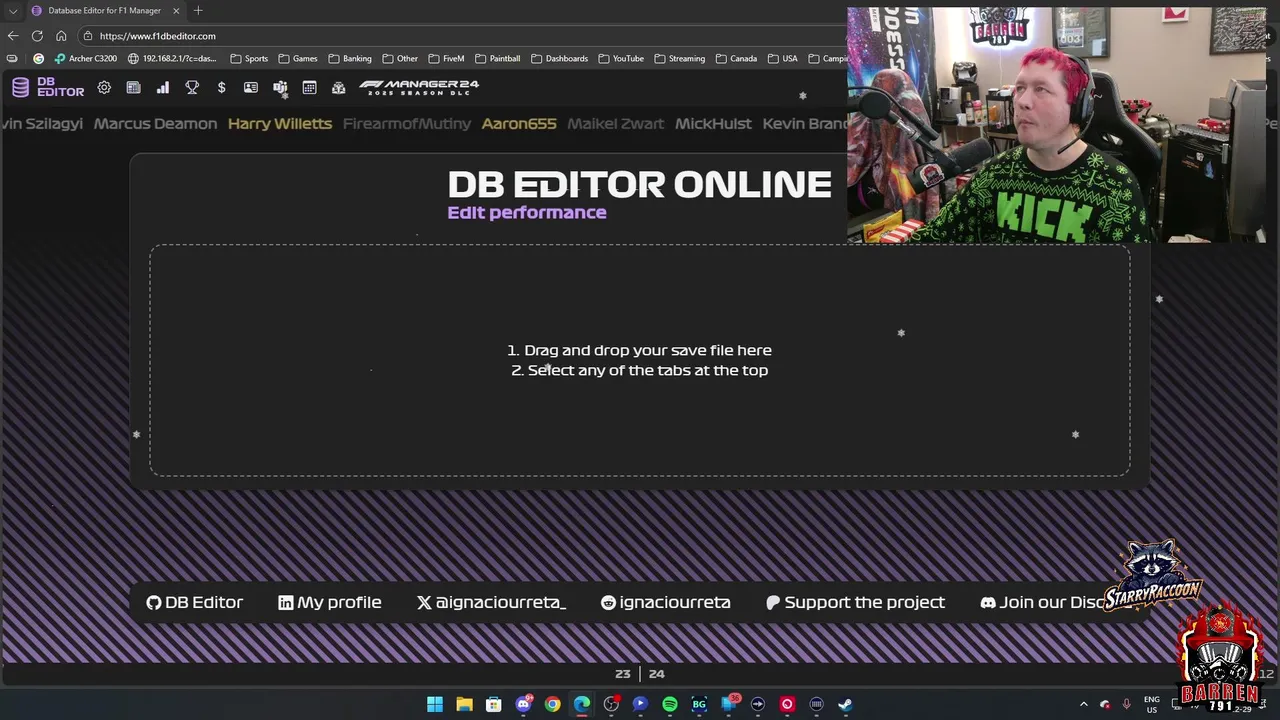Image resolution: width=1280 pixels, height=720 pixels.
Task: Click Support the project link
Action: tap(855, 602)
